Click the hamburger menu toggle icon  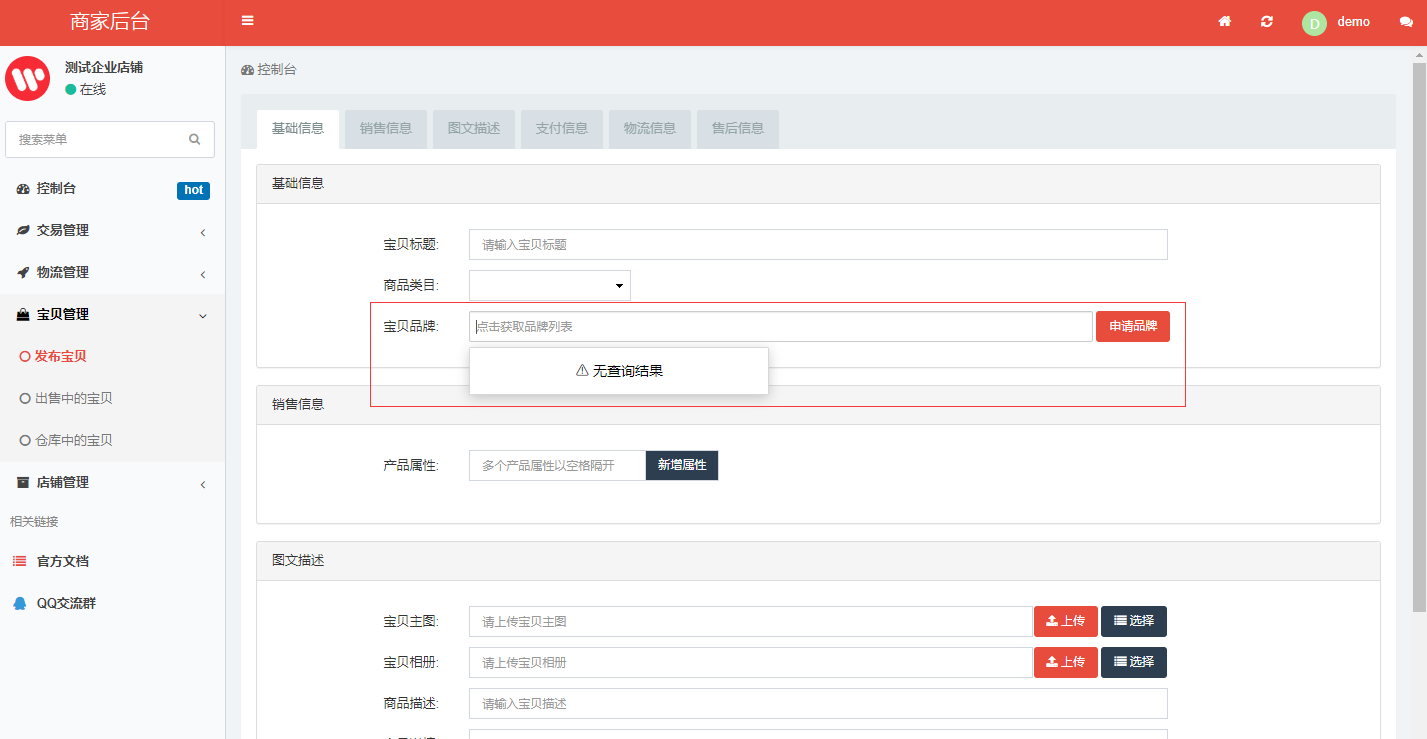coord(247,21)
